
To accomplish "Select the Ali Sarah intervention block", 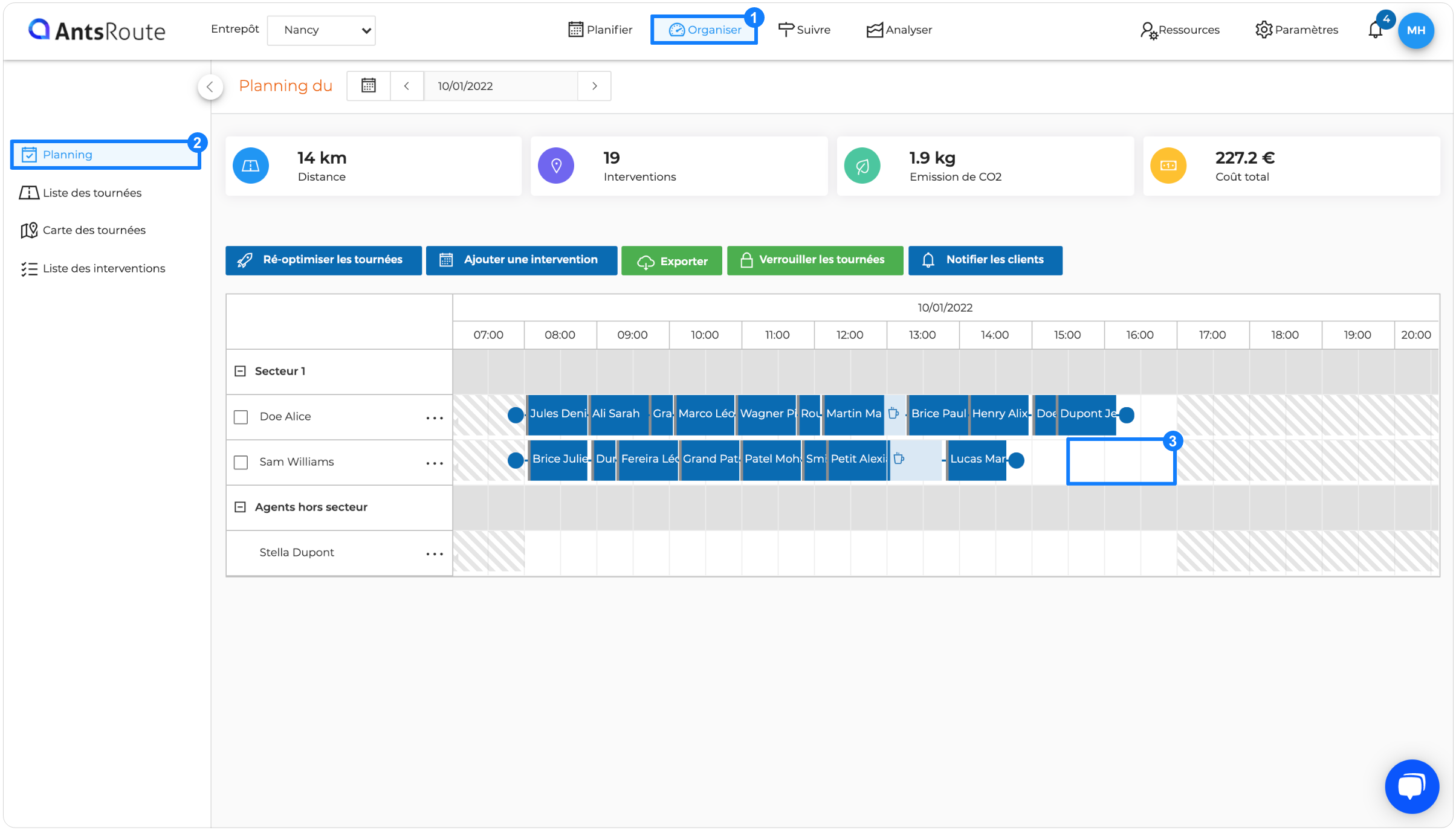I will pos(619,414).
